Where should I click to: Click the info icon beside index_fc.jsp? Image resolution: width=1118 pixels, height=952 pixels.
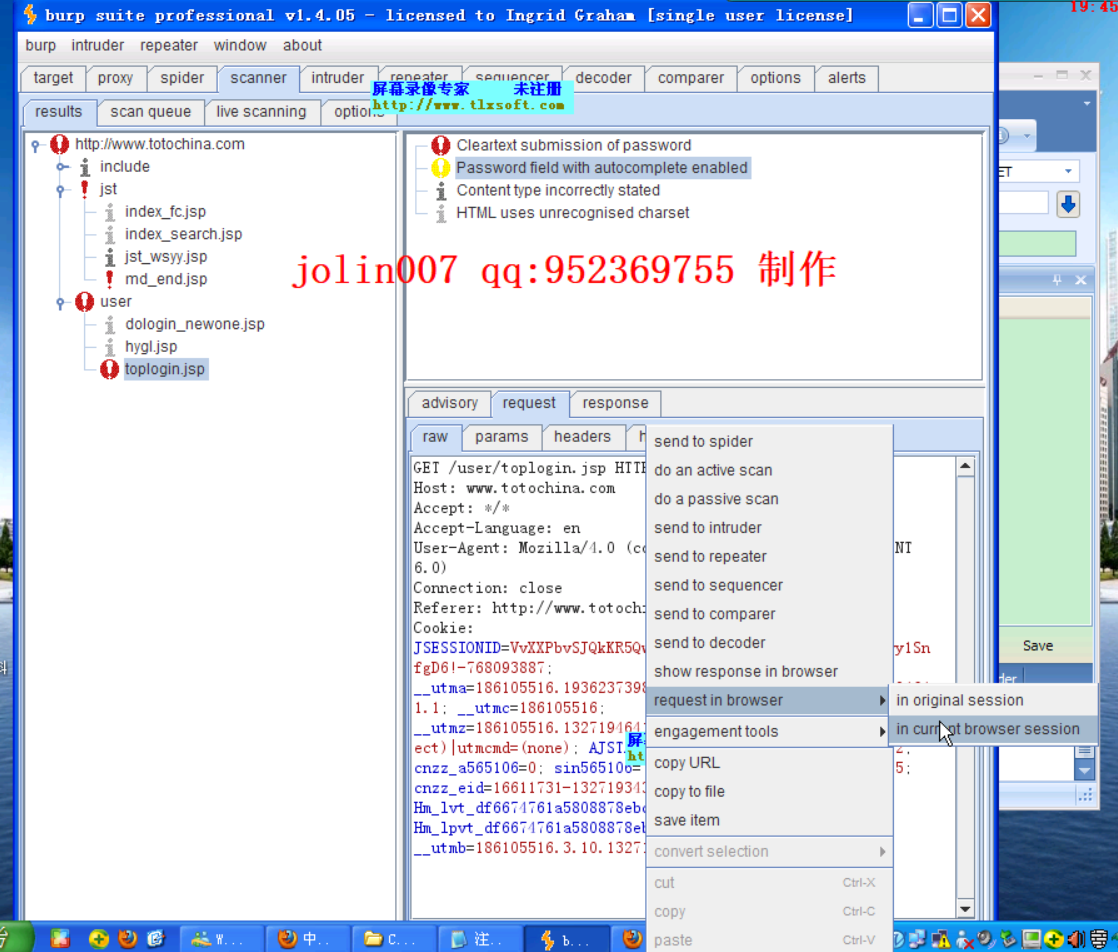tap(110, 212)
